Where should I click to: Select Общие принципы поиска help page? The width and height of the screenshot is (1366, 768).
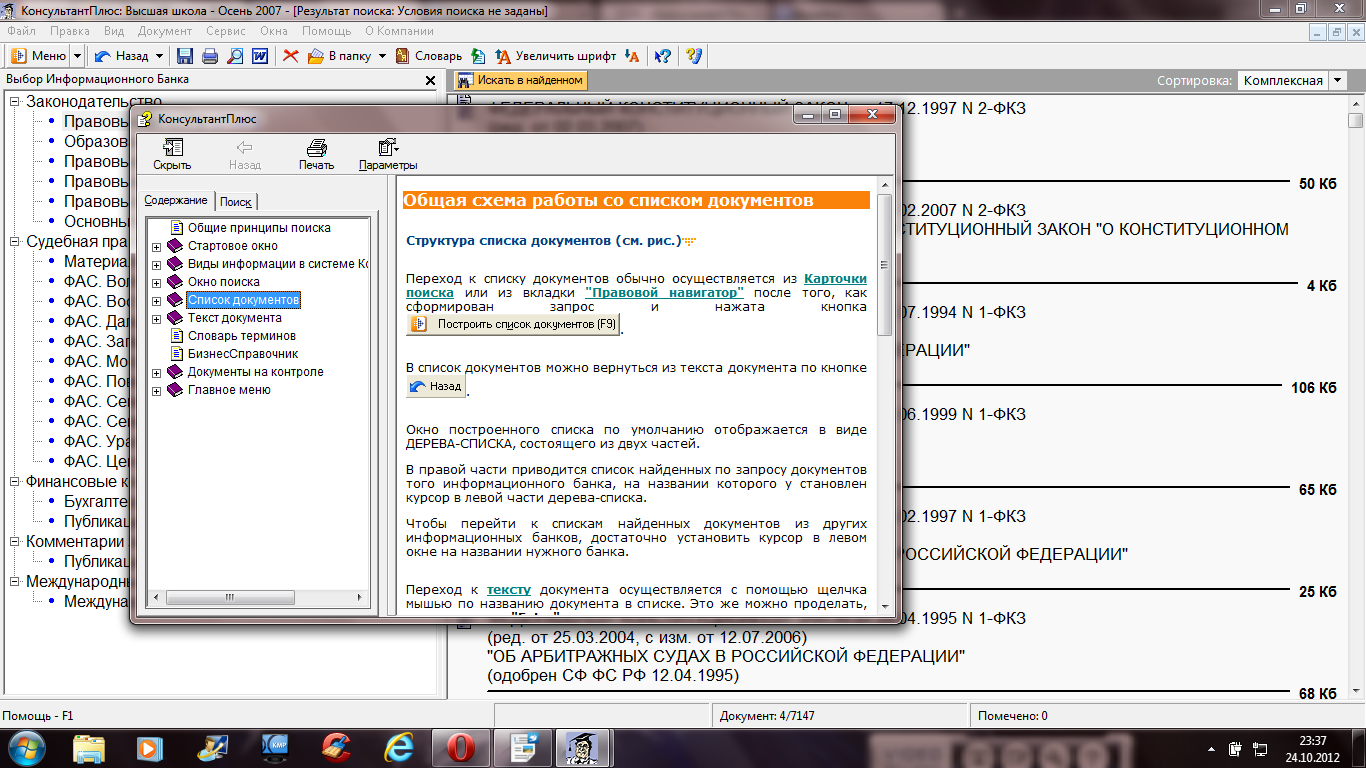(259, 228)
